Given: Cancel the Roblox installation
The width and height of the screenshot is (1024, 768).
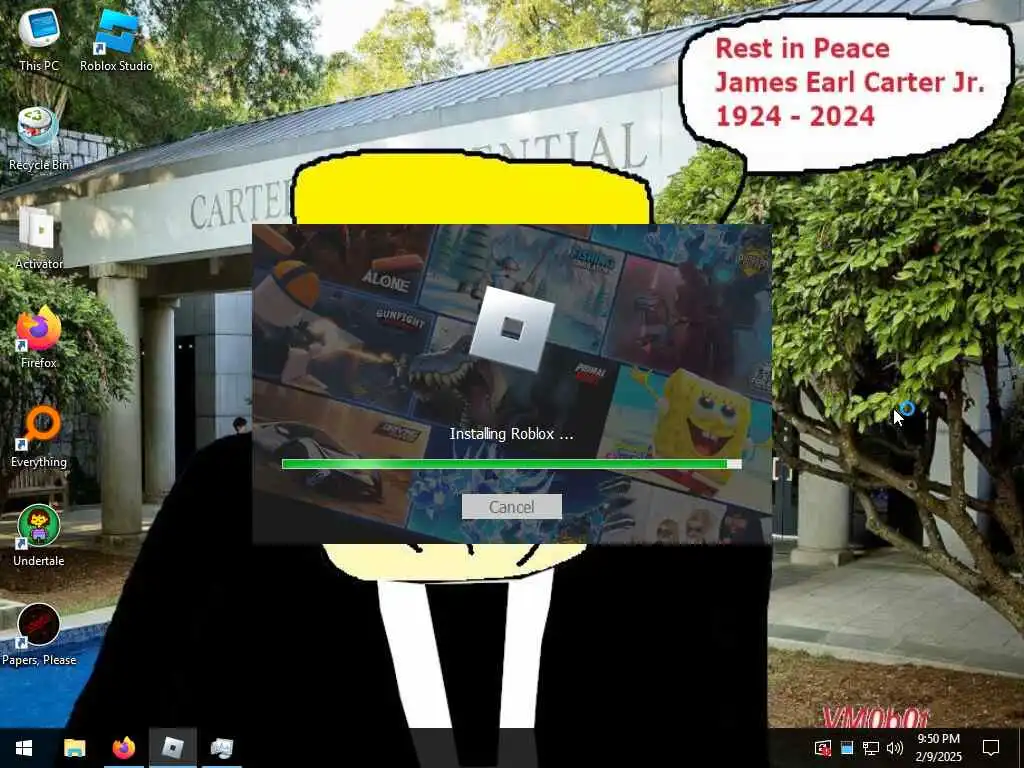Looking at the screenshot, I should [x=511, y=507].
